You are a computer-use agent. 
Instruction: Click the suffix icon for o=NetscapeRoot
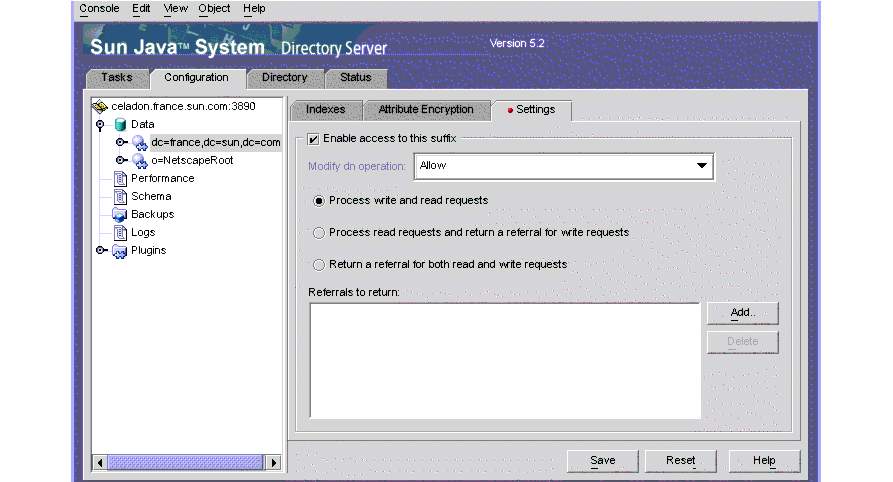(x=140, y=161)
